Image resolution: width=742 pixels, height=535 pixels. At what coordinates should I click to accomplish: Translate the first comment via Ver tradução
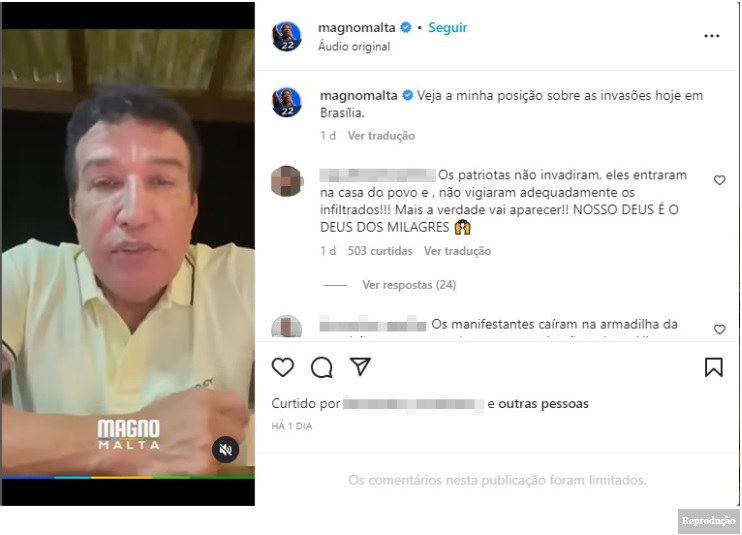457,251
